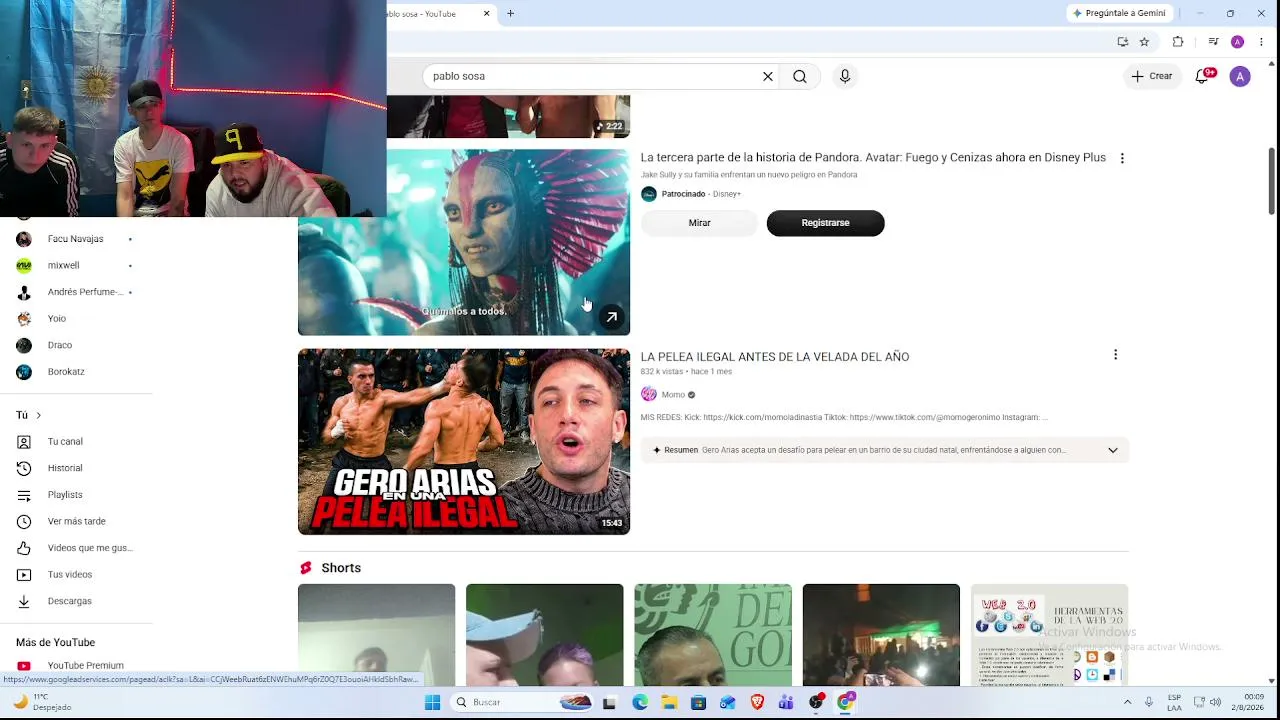Open the Disney+ advertiser avatar

click(649, 194)
